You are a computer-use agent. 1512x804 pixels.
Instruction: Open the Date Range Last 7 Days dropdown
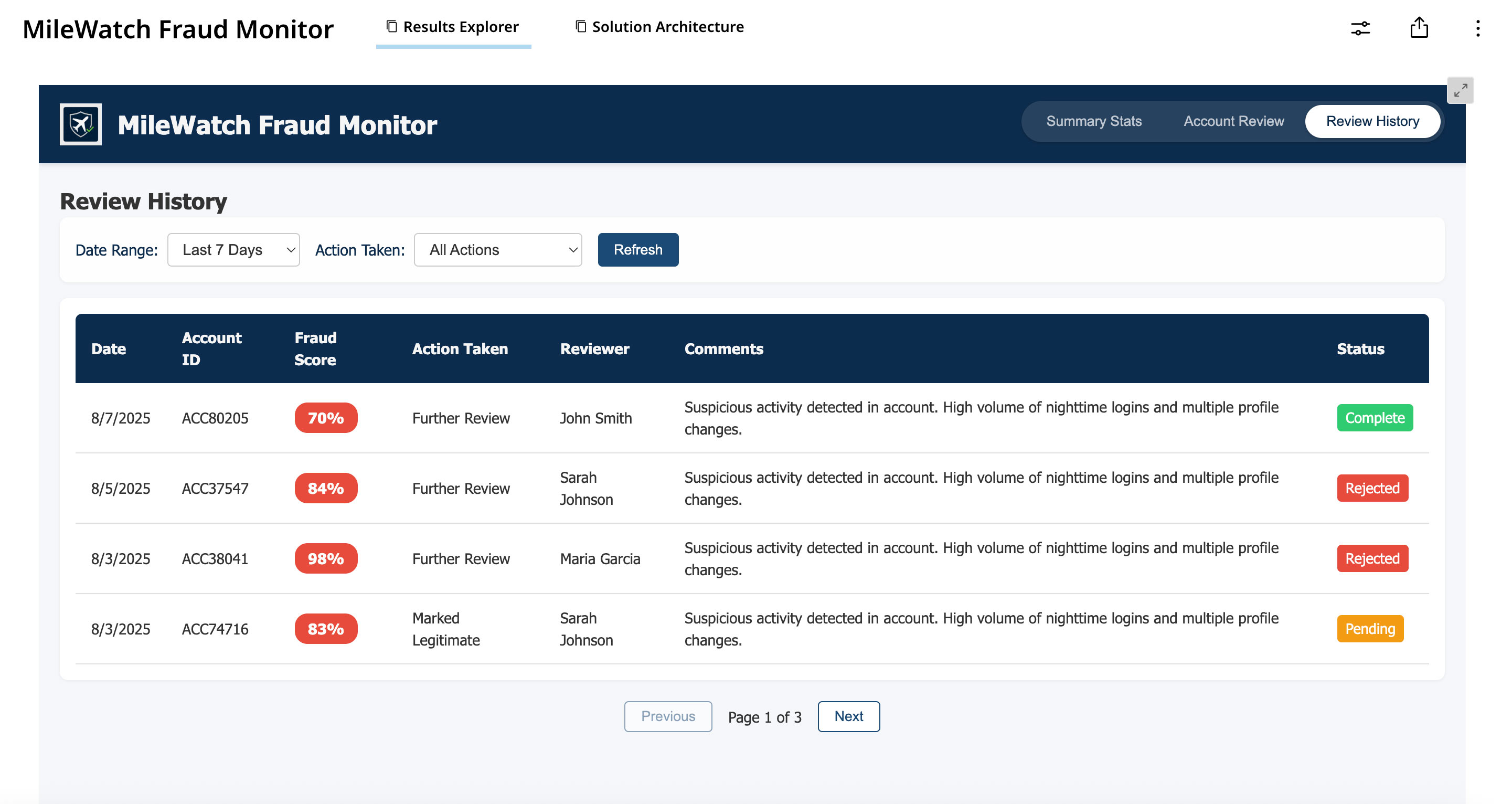(x=233, y=250)
